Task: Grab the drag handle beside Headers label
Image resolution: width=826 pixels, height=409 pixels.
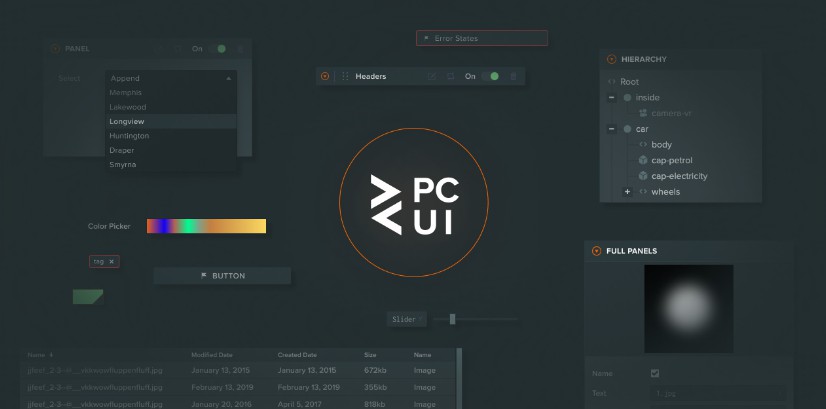Action: pyautogui.click(x=346, y=76)
